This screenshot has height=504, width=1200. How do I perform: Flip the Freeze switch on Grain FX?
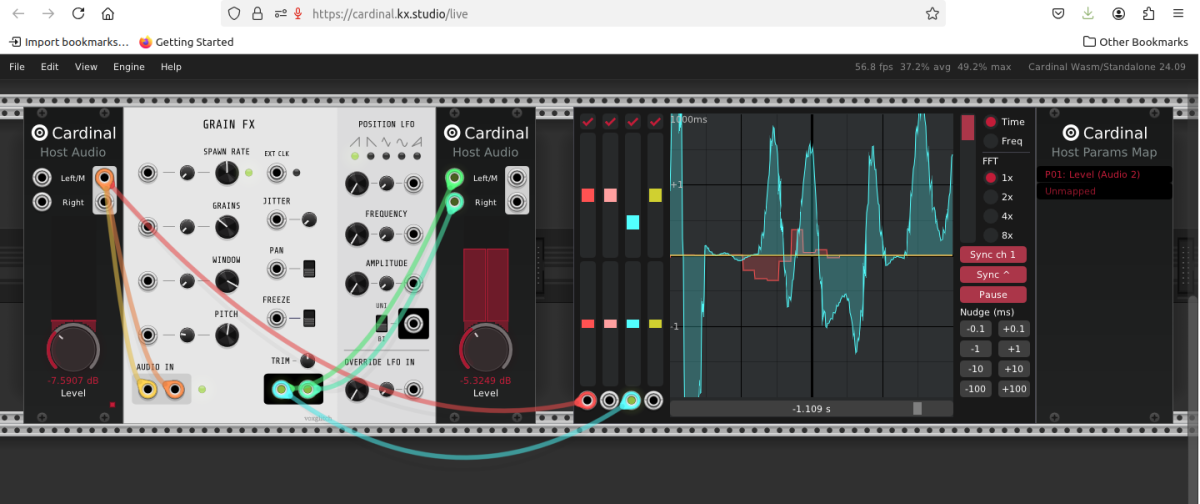309,319
